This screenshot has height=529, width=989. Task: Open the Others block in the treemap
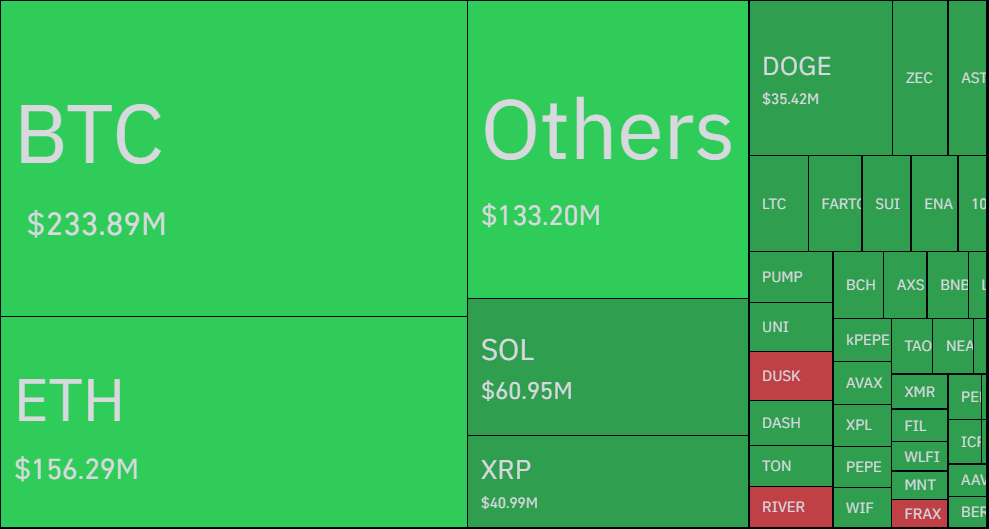tap(607, 149)
